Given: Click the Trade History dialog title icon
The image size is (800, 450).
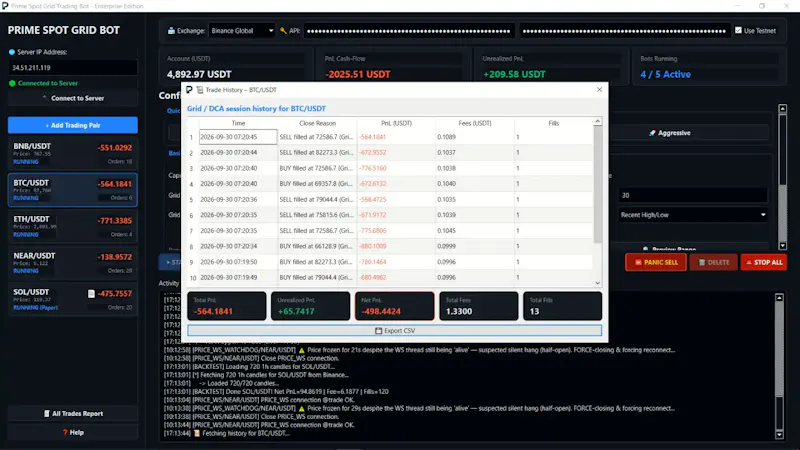Looking at the screenshot, I should (x=200, y=90).
